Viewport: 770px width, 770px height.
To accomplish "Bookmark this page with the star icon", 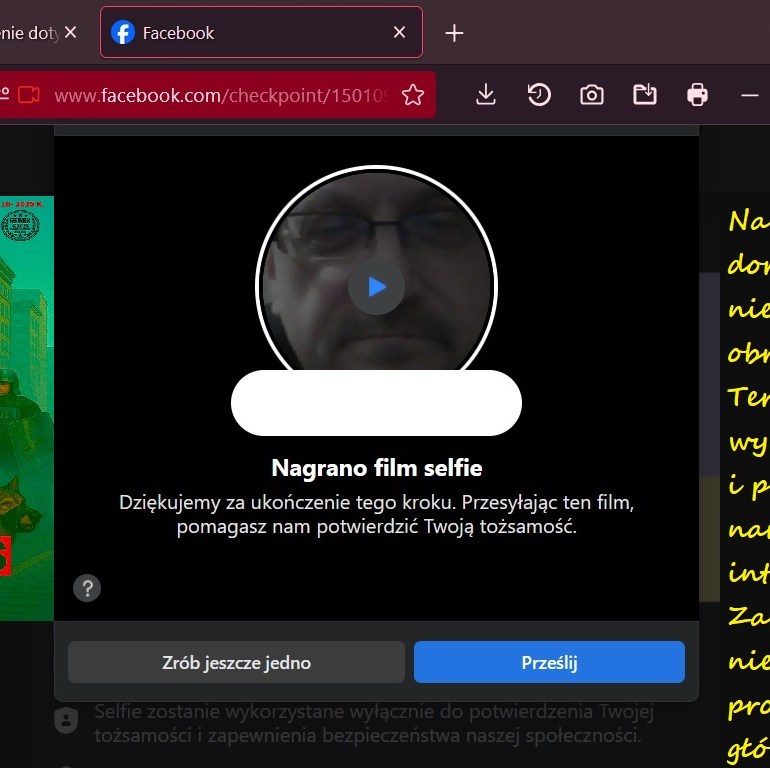I will click(412, 95).
